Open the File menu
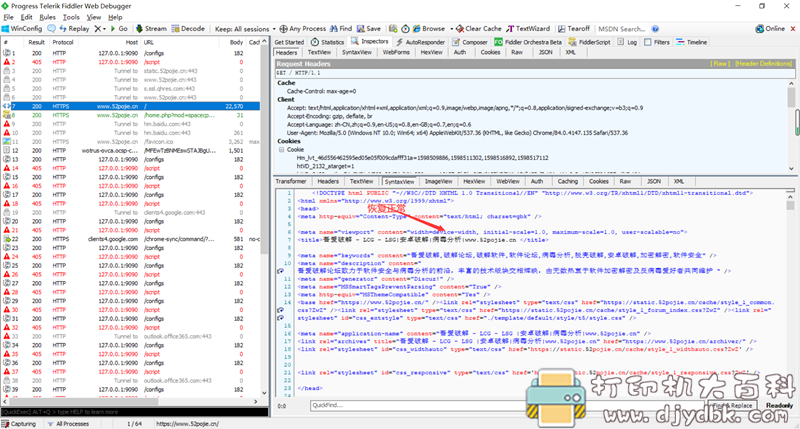This screenshot has width=800, height=429. coord(8,17)
